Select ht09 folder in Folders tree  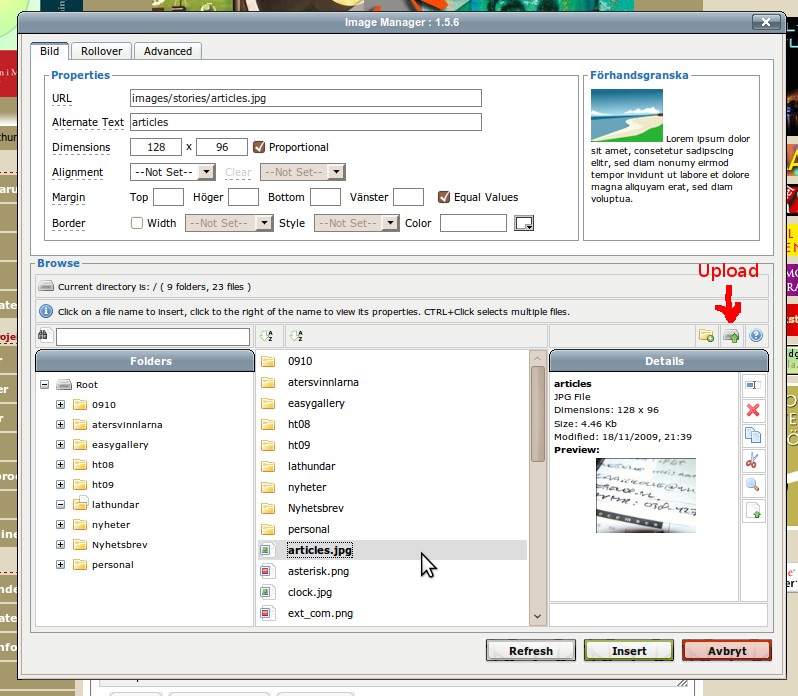pyautogui.click(x=103, y=484)
